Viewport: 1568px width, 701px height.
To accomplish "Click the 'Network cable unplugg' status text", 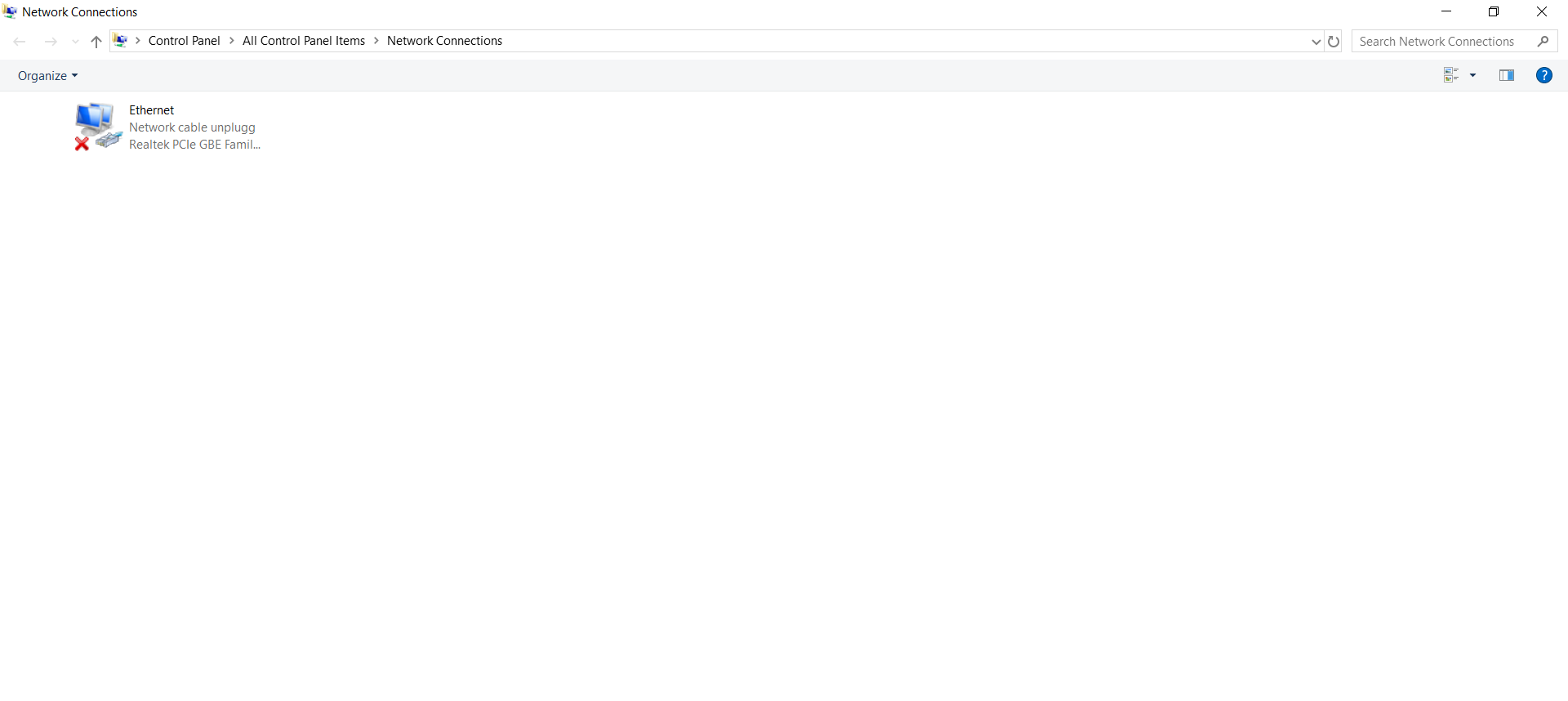I will coord(192,127).
